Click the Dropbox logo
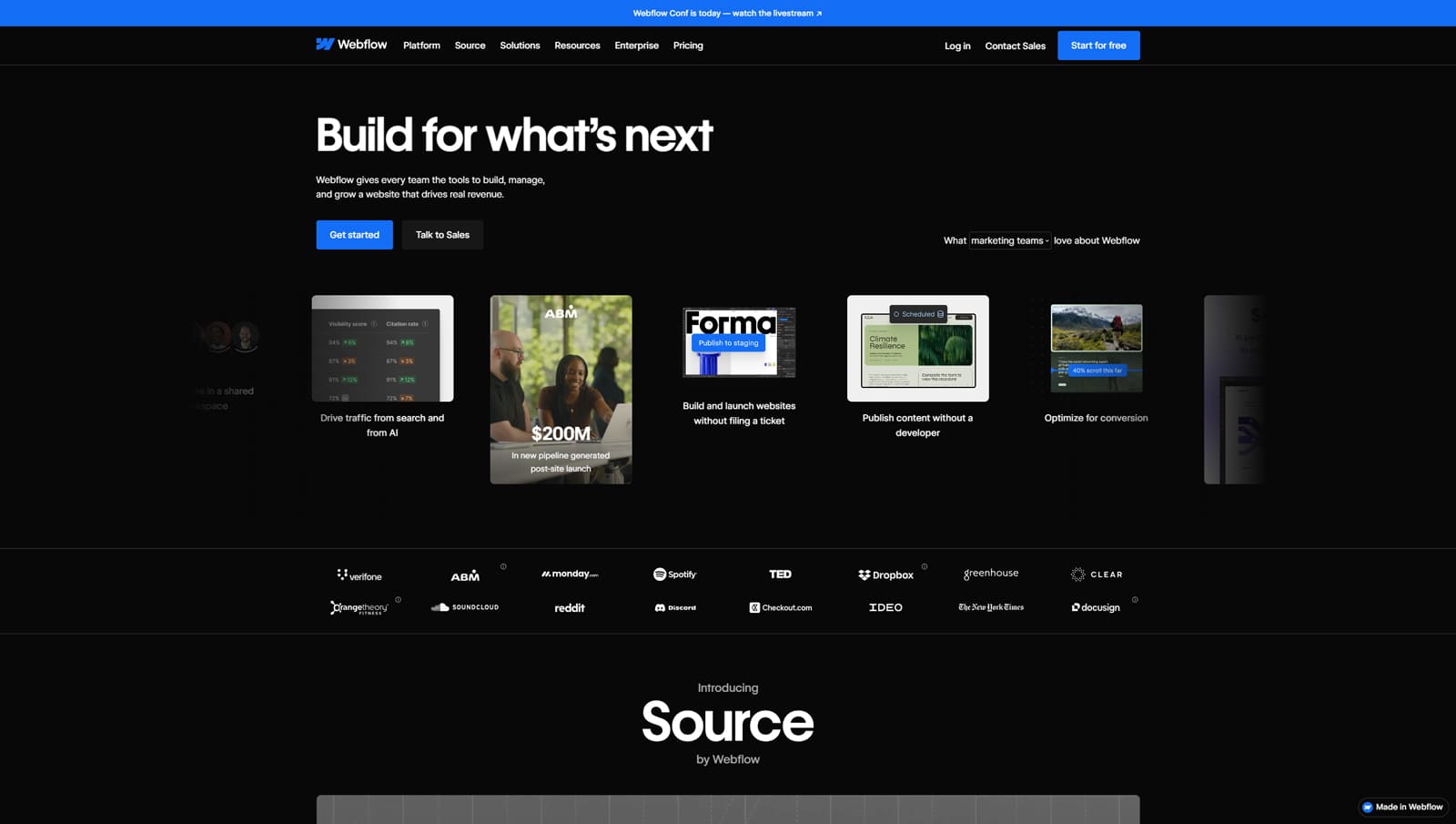 [x=885, y=575]
